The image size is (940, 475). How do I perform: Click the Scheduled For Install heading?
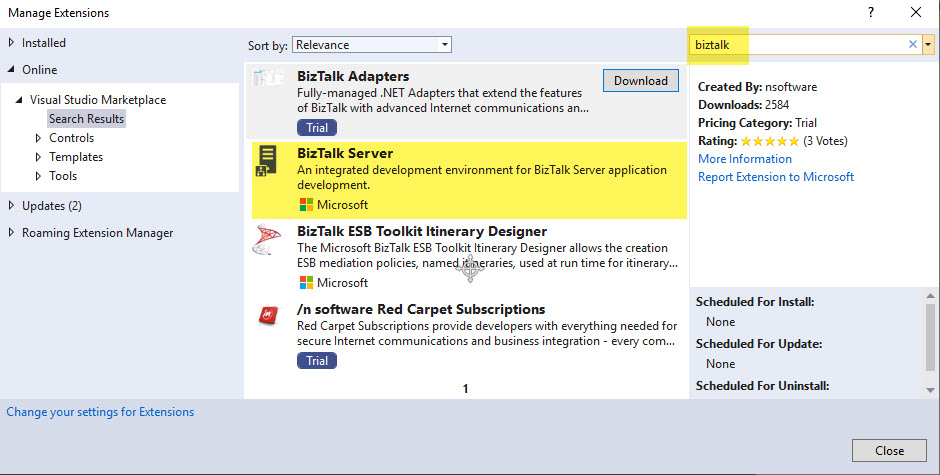755,302
